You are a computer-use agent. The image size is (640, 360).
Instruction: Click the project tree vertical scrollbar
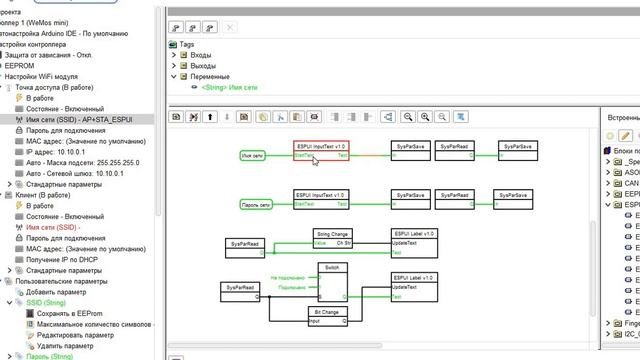[159, 112]
